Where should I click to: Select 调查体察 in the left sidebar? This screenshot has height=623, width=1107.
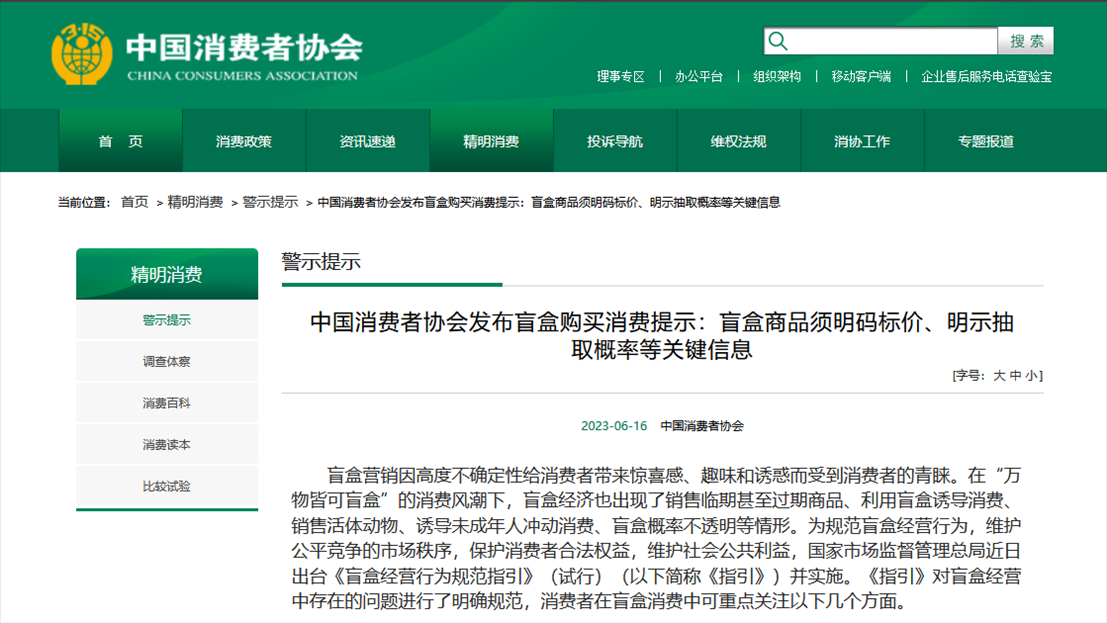pos(166,362)
